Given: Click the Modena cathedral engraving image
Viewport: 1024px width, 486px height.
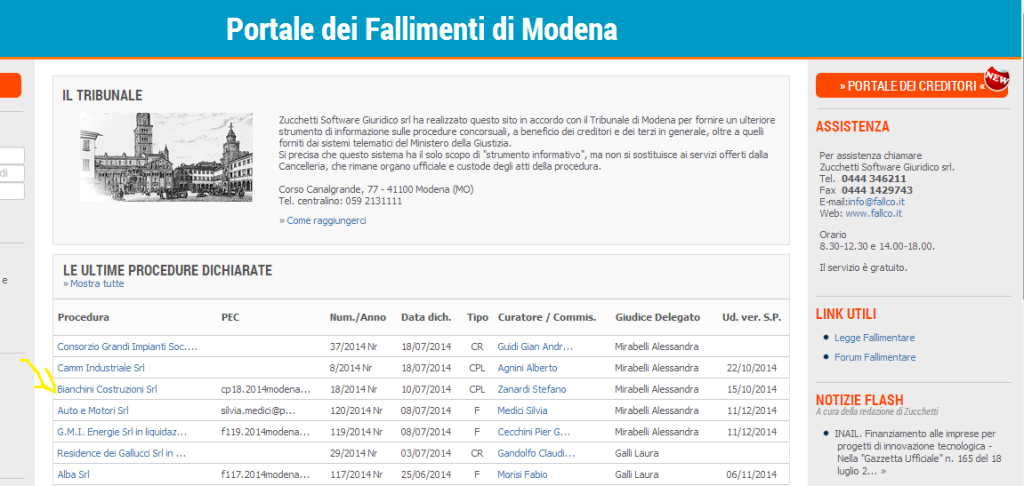Looking at the screenshot, I should coord(167,157).
